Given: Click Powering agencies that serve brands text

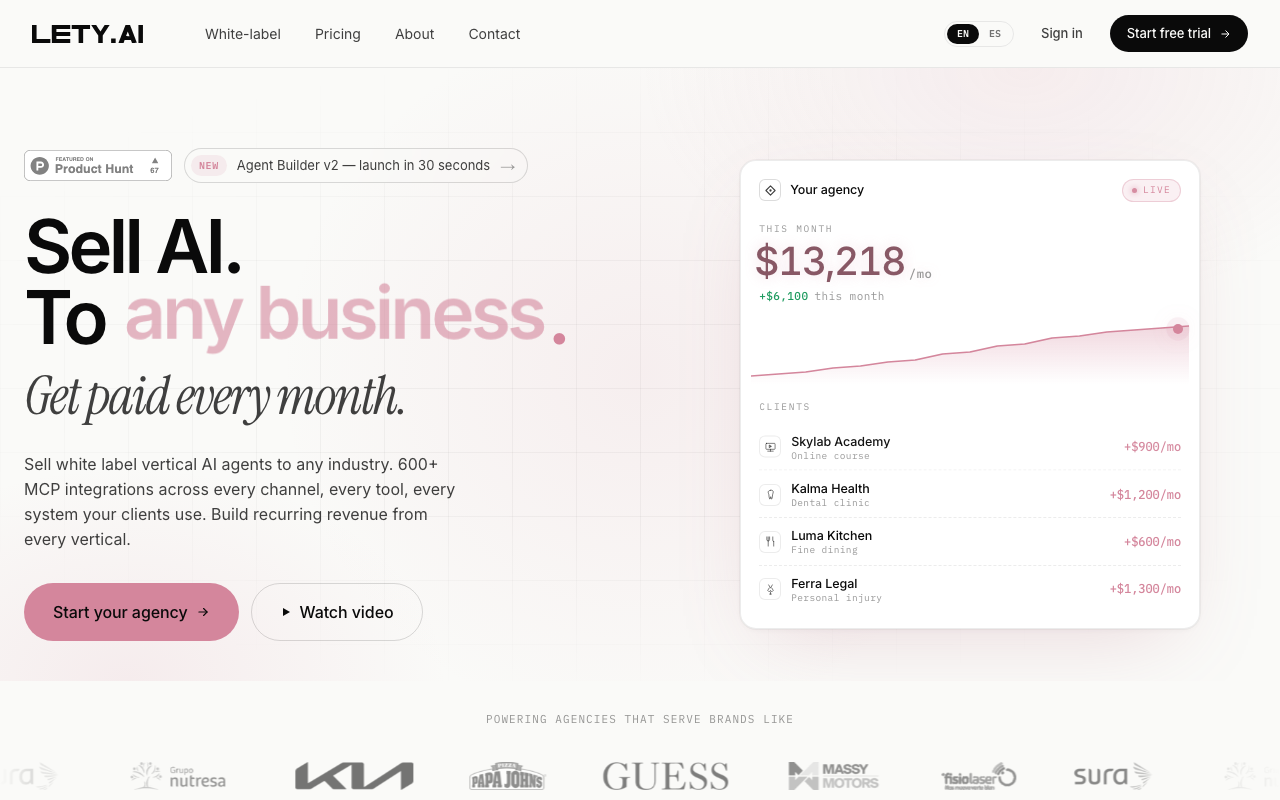Looking at the screenshot, I should [640, 719].
